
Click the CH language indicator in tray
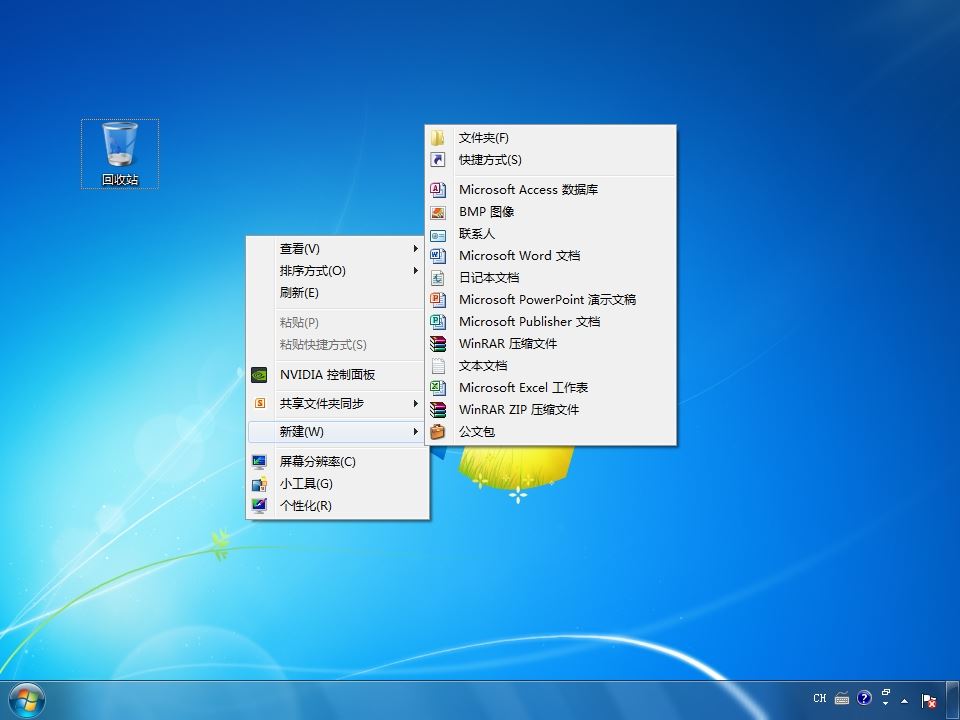(820, 698)
